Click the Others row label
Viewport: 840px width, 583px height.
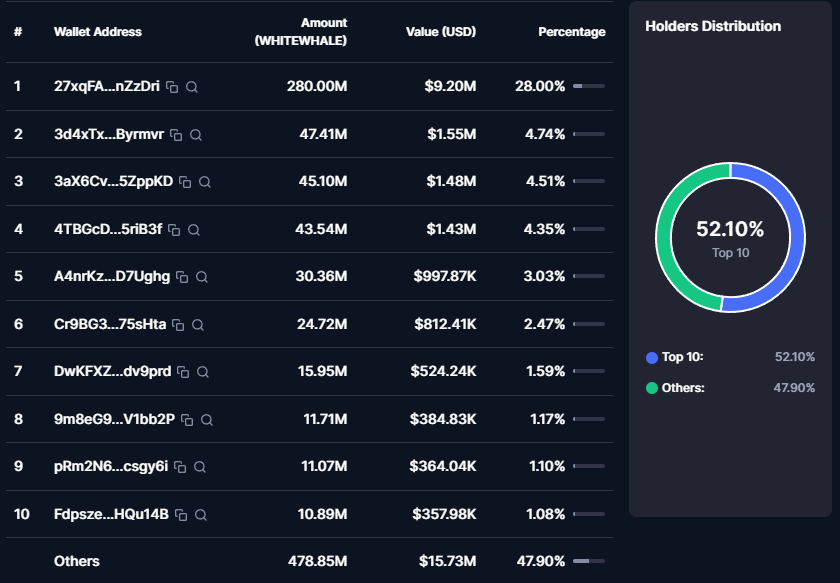(77, 561)
